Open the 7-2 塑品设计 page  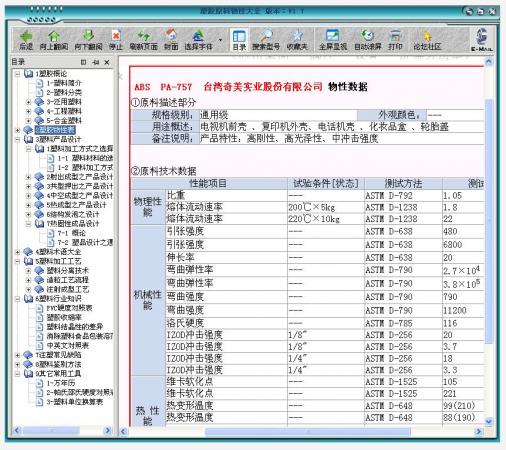85,242
